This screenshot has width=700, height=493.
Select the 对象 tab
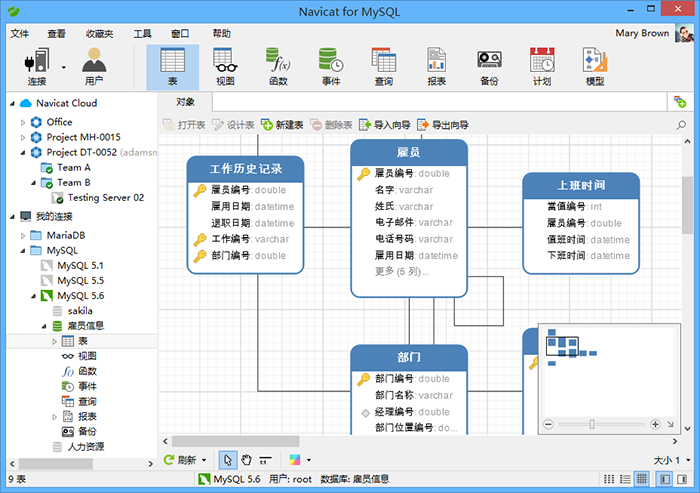(x=185, y=102)
